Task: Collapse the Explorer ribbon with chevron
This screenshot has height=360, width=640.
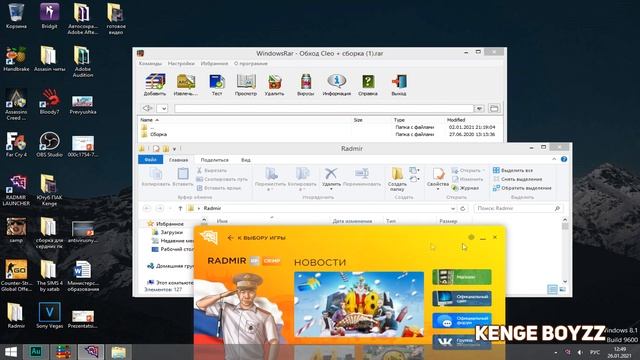Action: pyautogui.click(x=554, y=159)
